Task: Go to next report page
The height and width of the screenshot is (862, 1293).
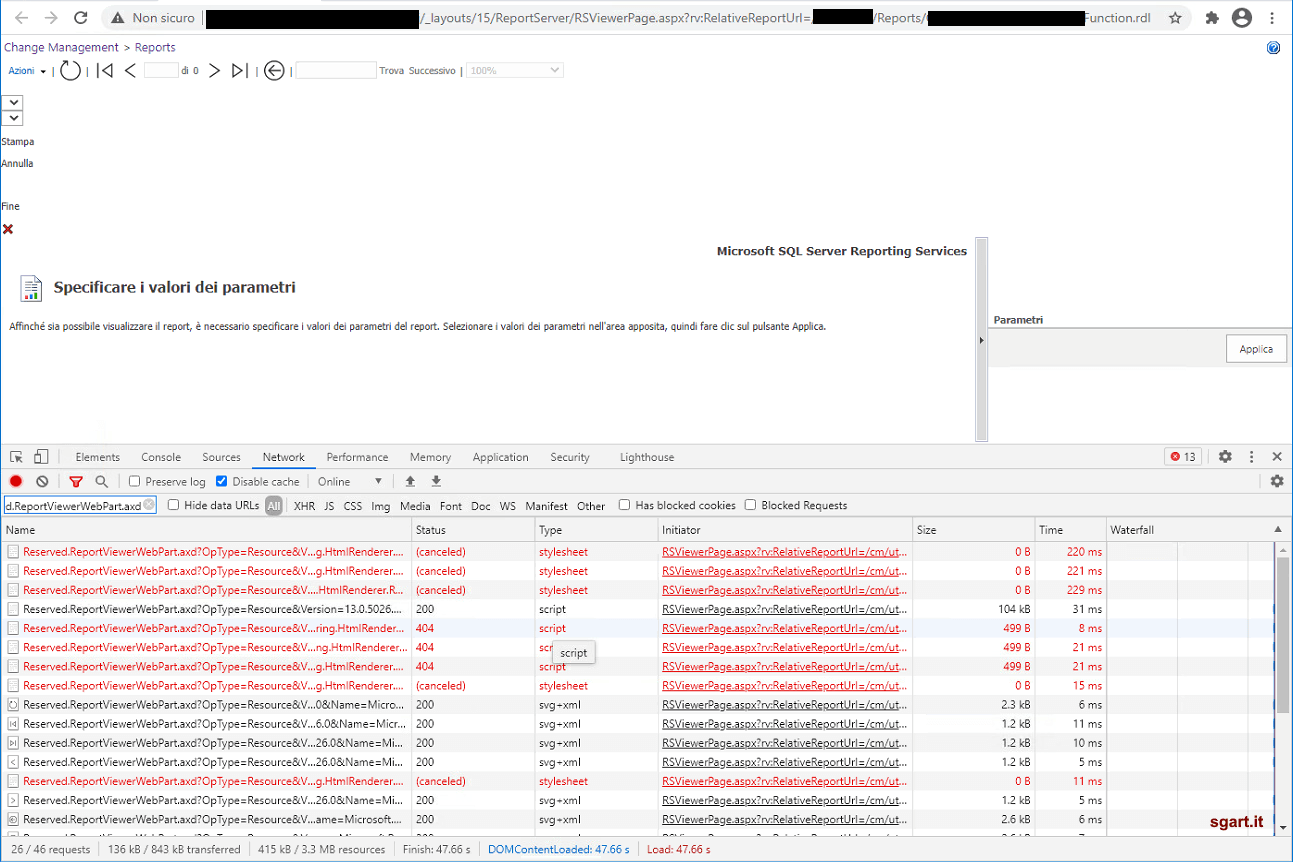Action: coord(214,70)
